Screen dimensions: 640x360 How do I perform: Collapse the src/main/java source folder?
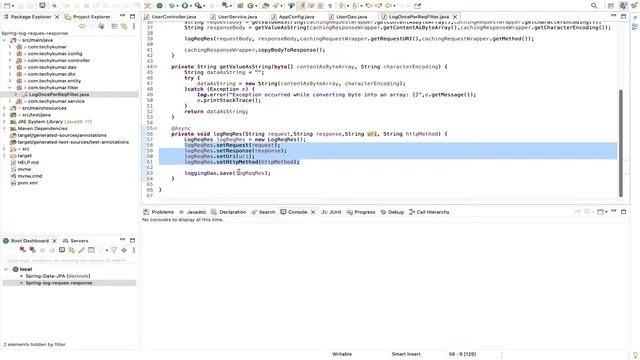point(4,40)
